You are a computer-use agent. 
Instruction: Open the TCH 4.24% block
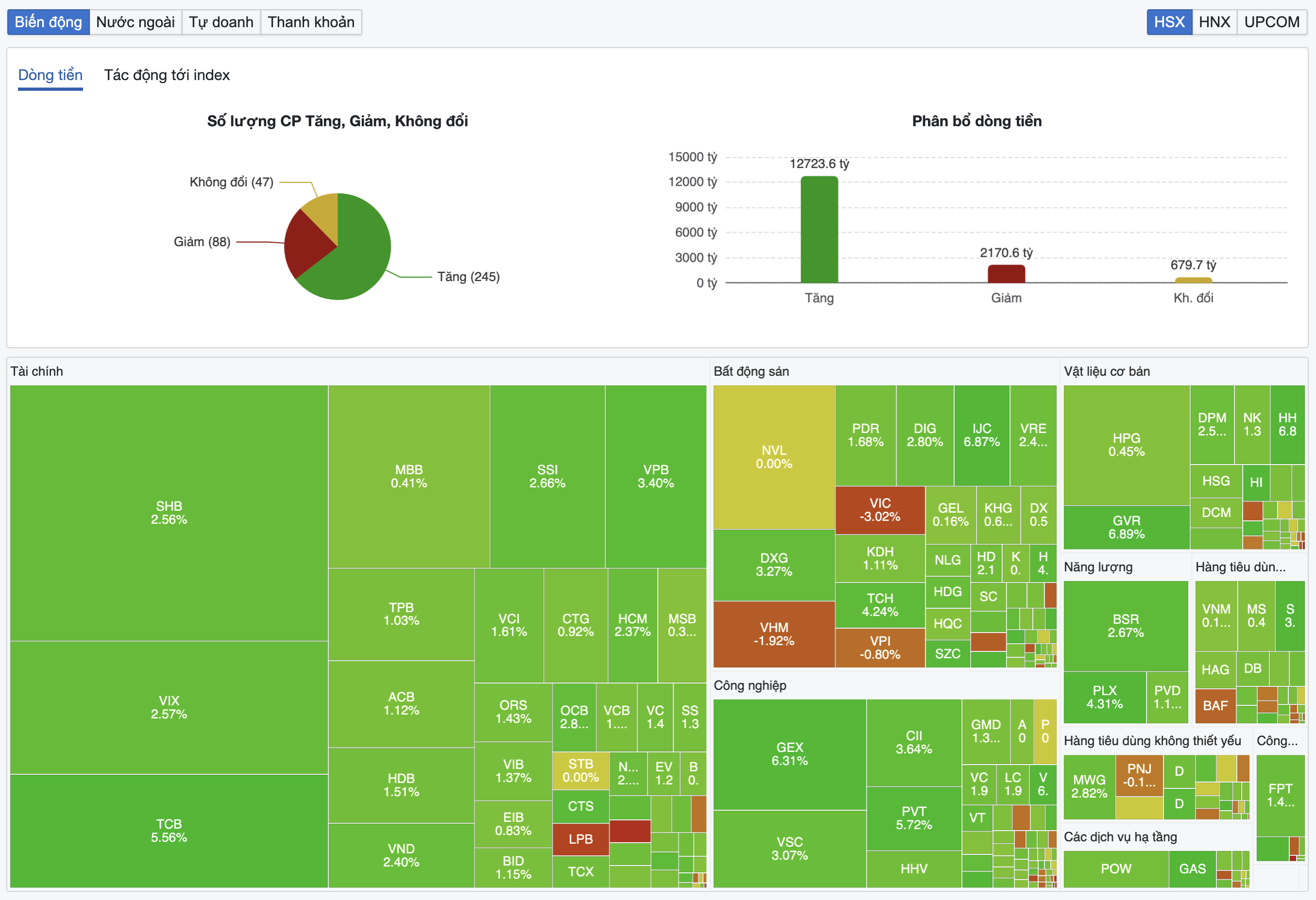(x=880, y=605)
